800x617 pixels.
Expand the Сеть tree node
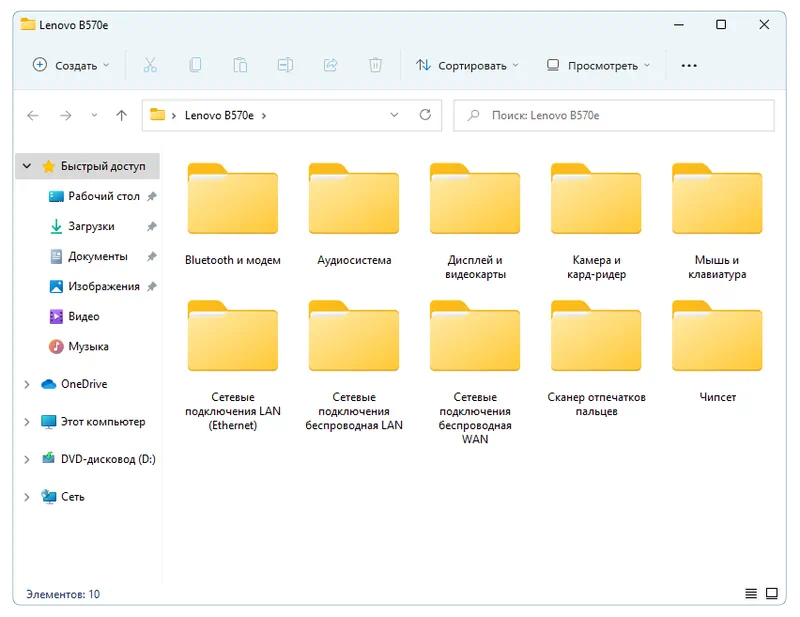tap(27, 497)
